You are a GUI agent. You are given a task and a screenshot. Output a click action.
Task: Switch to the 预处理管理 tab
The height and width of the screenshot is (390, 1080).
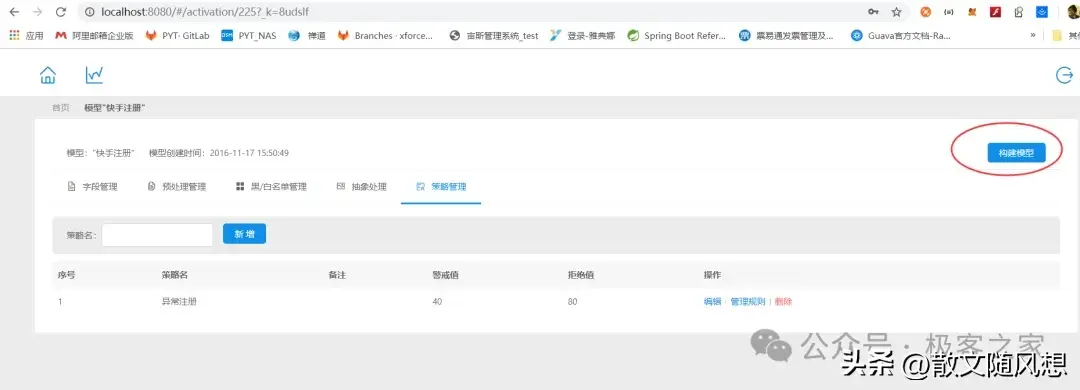click(x=177, y=187)
